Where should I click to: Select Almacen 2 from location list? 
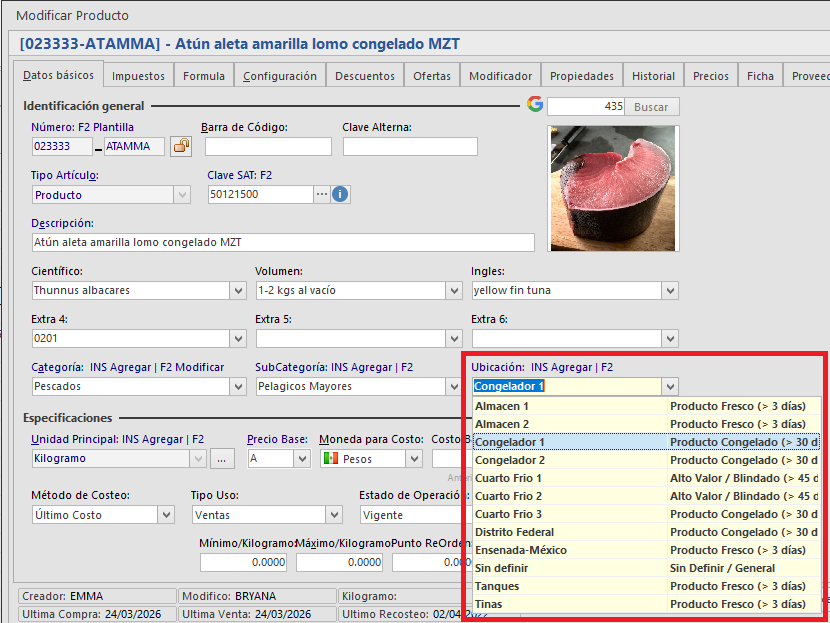click(x=646, y=425)
